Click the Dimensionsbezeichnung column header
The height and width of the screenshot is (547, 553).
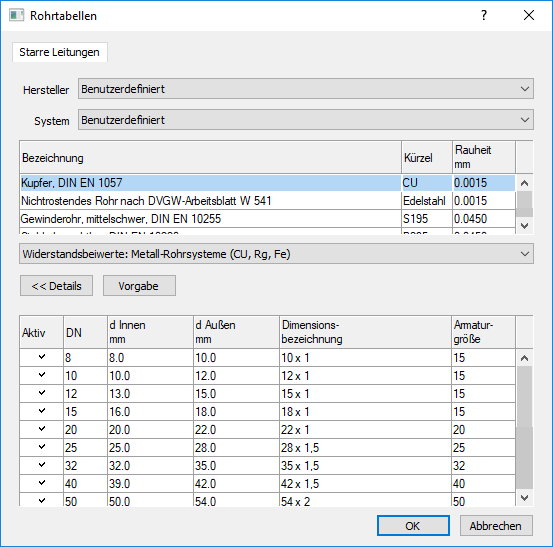pos(365,332)
